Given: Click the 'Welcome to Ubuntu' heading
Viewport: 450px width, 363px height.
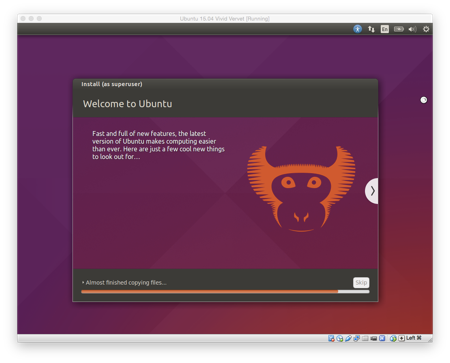Looking at the screenshot, I should tap(128, 104).
